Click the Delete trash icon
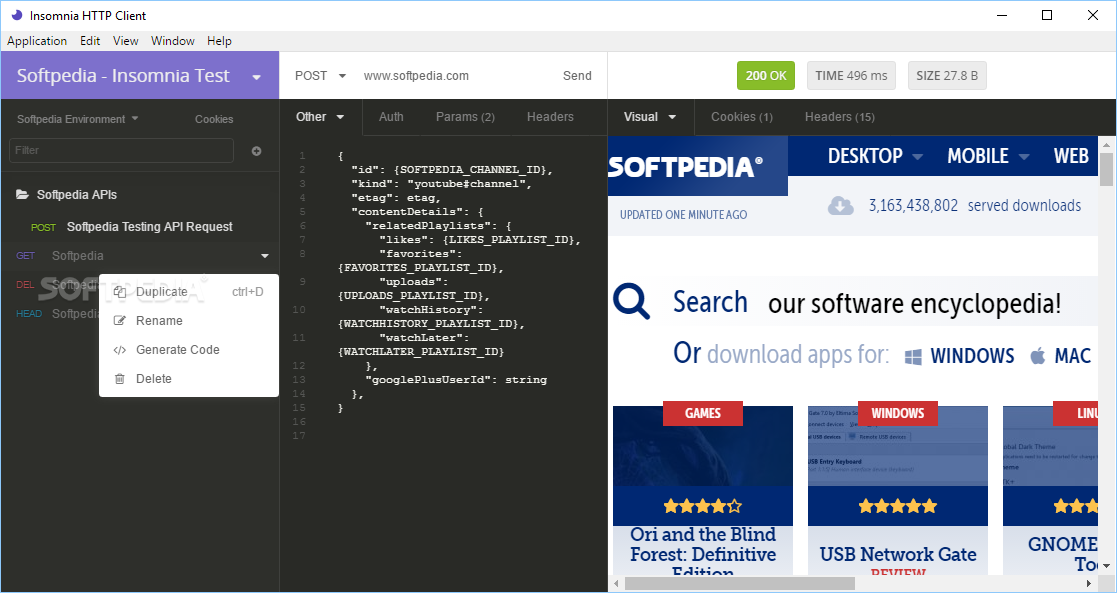 pyautogui.click(x=120, y=379)
